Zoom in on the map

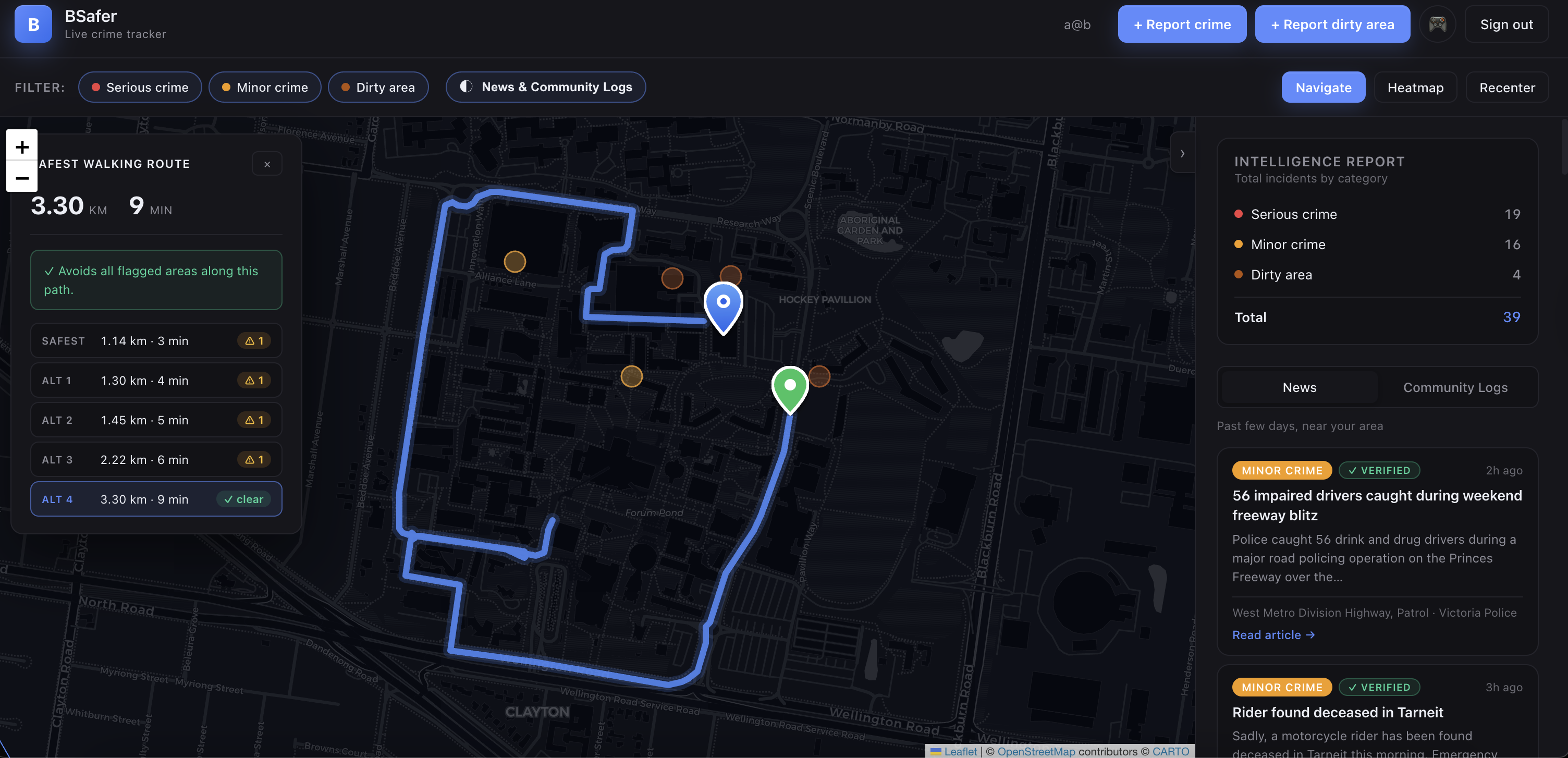click(x=22, y=146)
